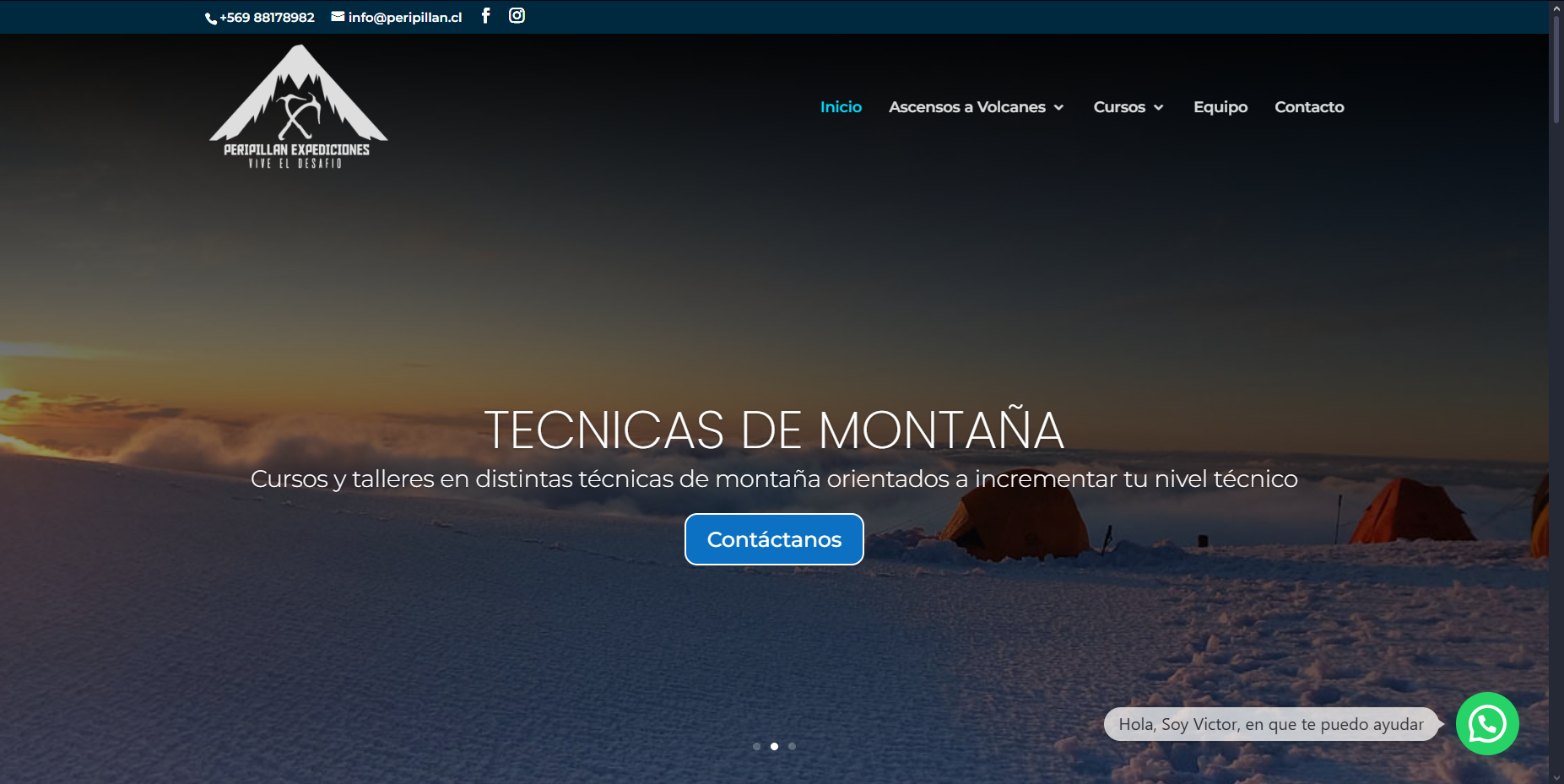This screenshot has width=1564, height=784.
Task: Click the "Hola, Soy Victor" chat bubble
Action: click(x=1270, y=724)
